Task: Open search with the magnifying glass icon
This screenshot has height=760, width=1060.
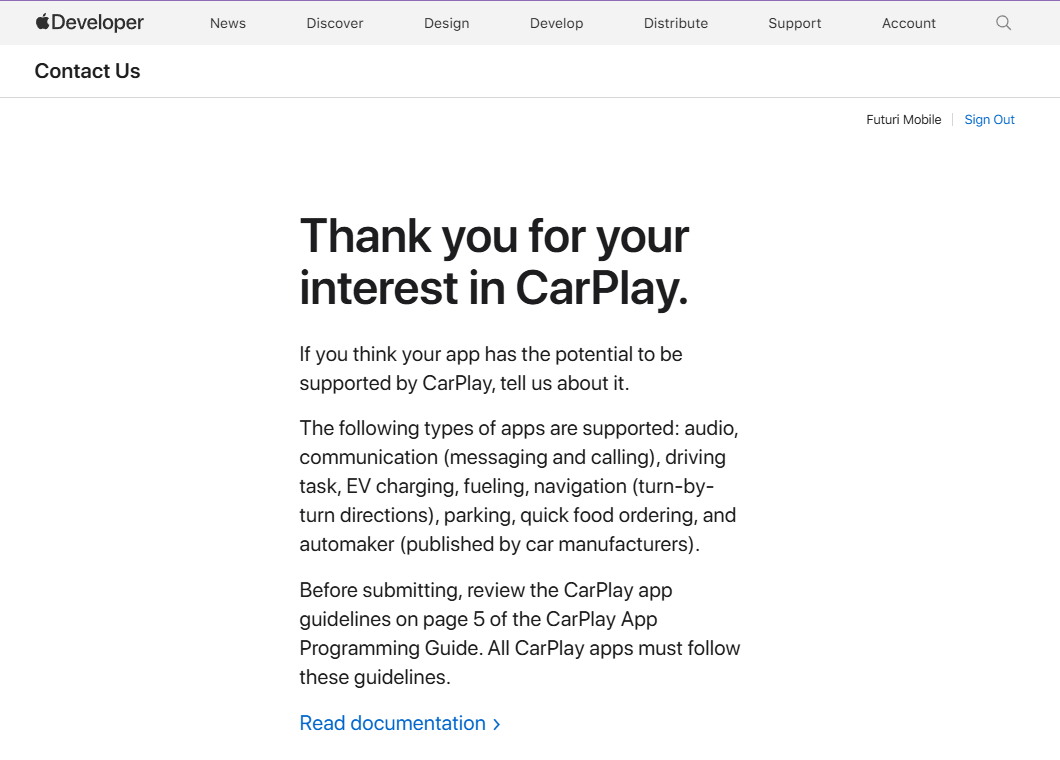Action: click(x=1003, y=23)
